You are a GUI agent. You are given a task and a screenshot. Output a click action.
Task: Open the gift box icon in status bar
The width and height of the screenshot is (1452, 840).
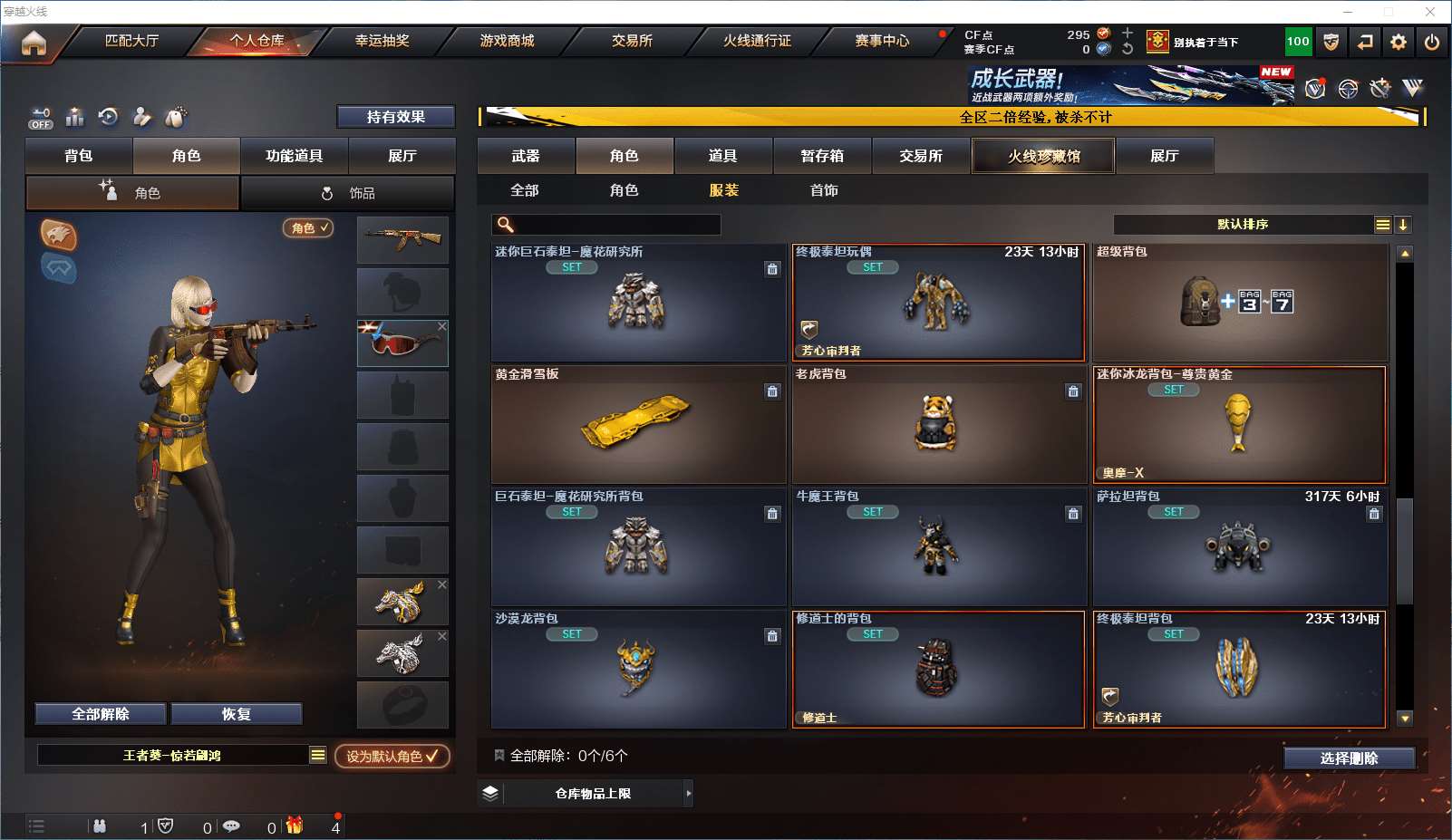(x=295, y=826)
